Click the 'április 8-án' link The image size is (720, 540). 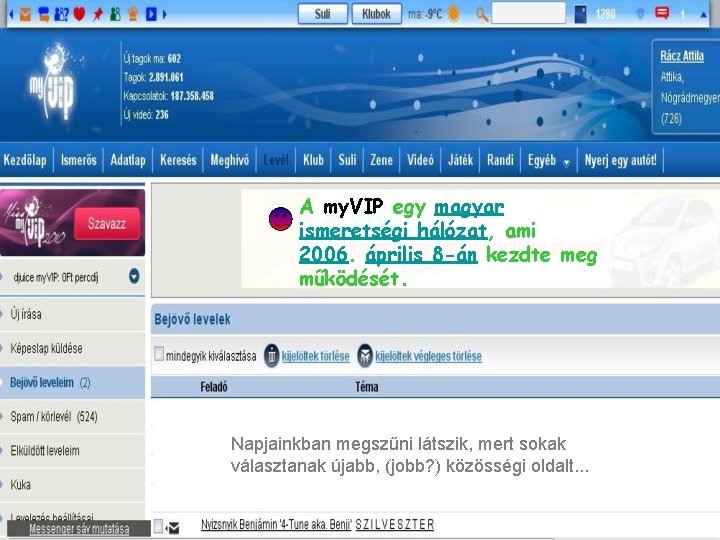pos(421,255)
